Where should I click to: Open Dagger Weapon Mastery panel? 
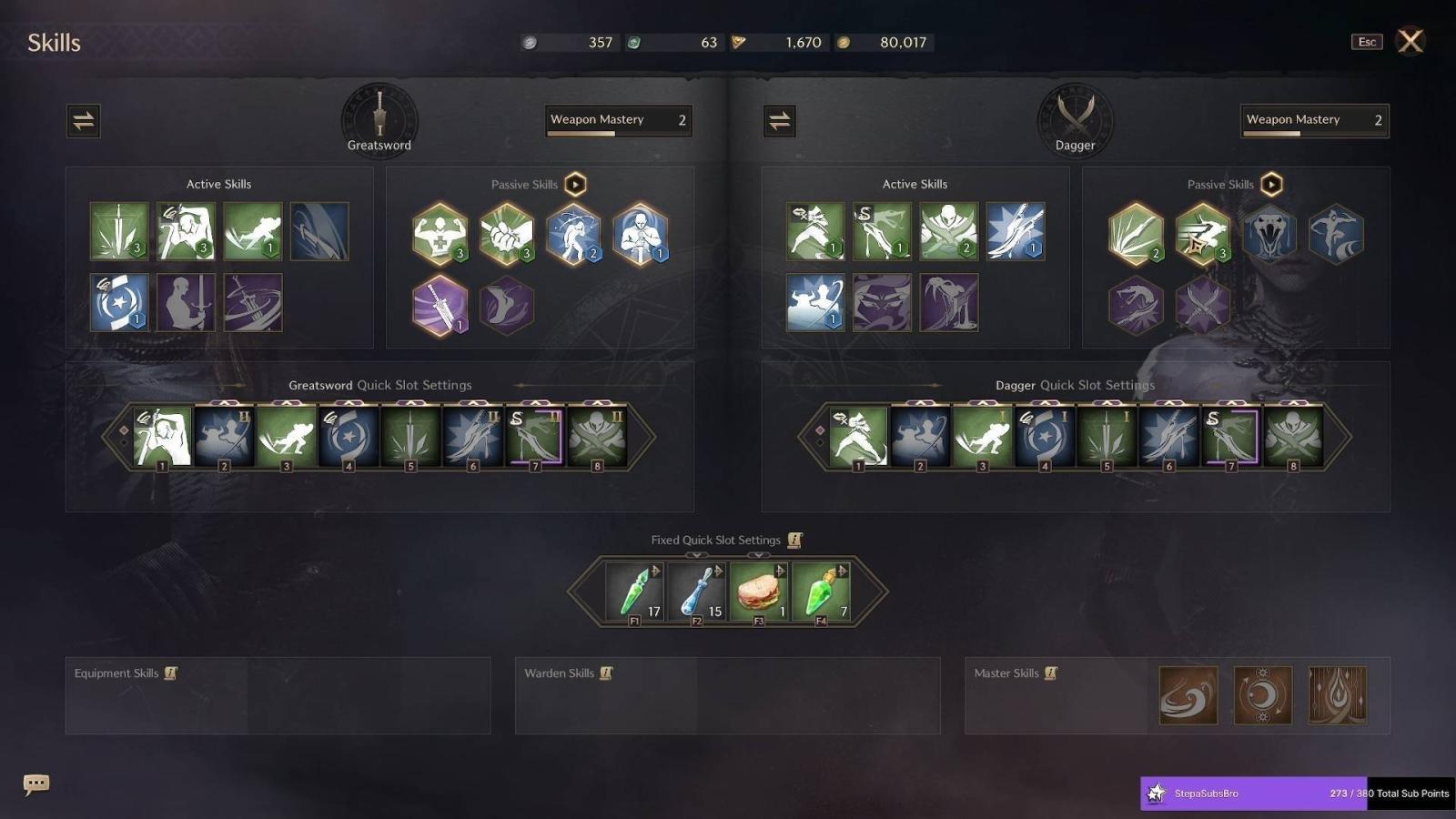click(1315, 120)
